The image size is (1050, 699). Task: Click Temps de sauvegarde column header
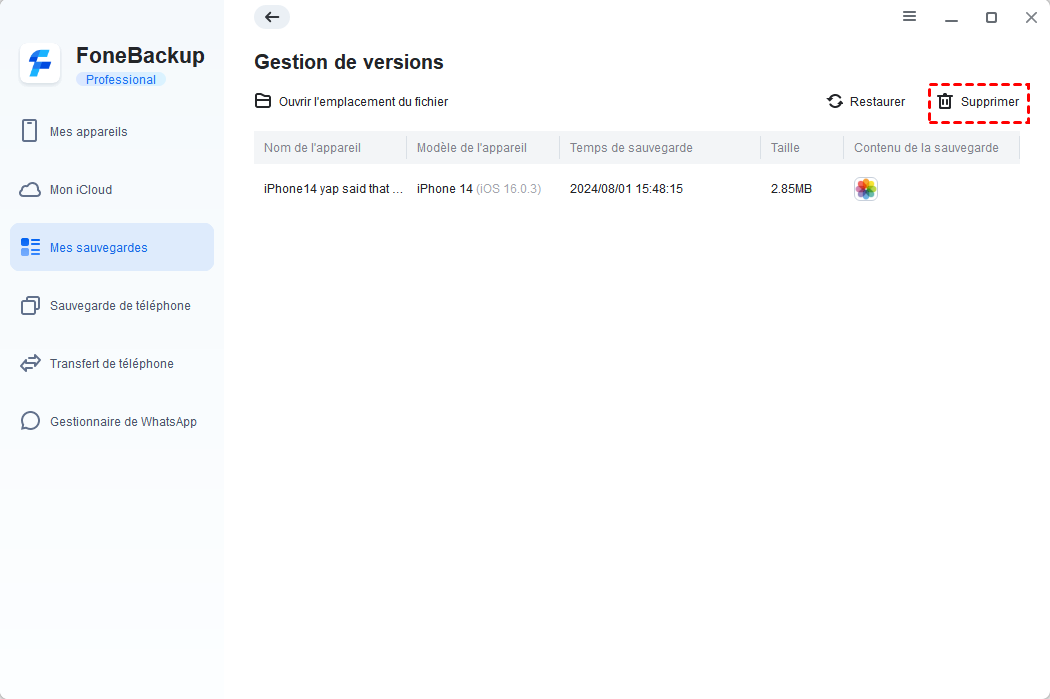[631, 148]
